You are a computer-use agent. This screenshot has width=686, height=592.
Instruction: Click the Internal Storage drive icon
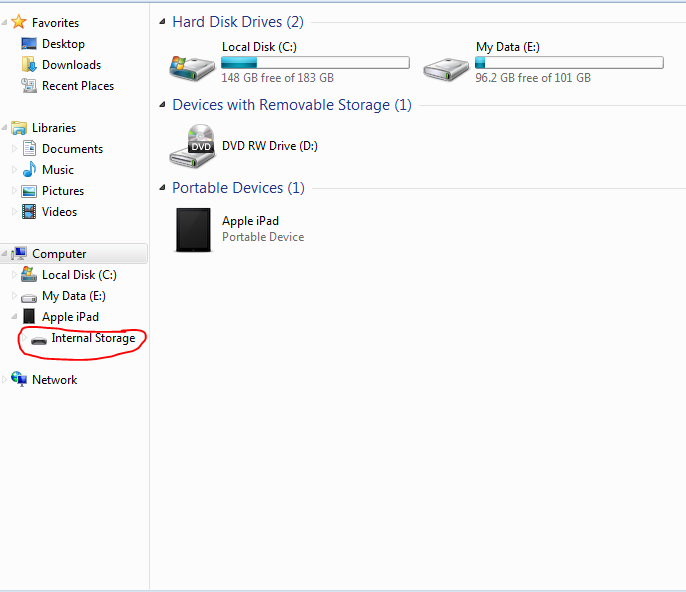39,340
